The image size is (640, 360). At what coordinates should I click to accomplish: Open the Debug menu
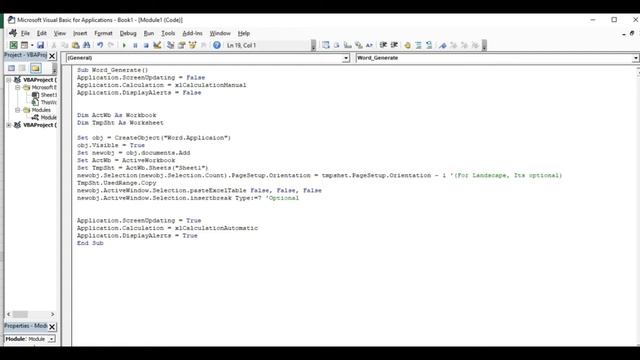[128, 33]
